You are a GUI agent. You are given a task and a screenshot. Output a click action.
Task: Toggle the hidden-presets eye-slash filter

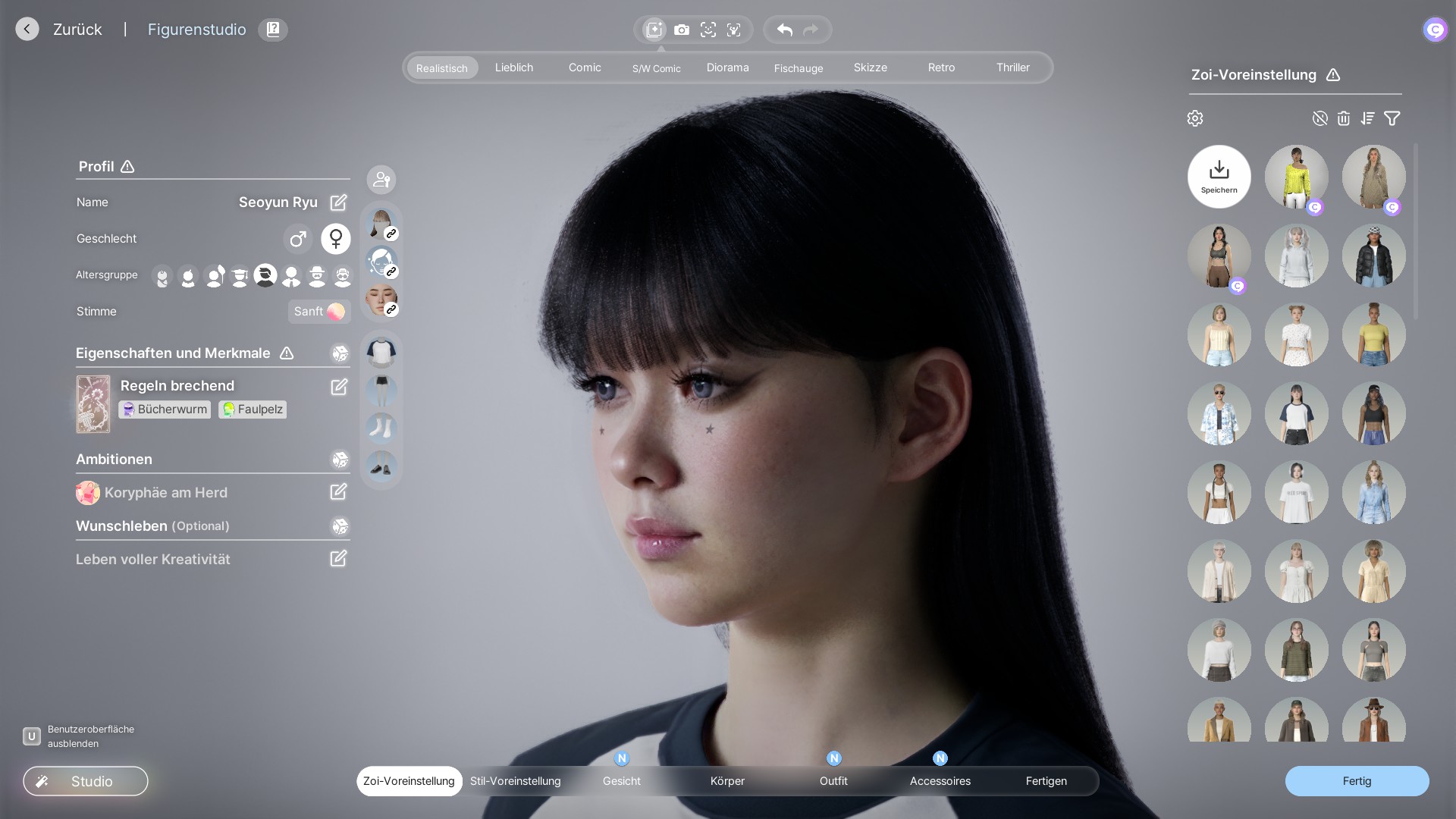[x=1320, y=118]
